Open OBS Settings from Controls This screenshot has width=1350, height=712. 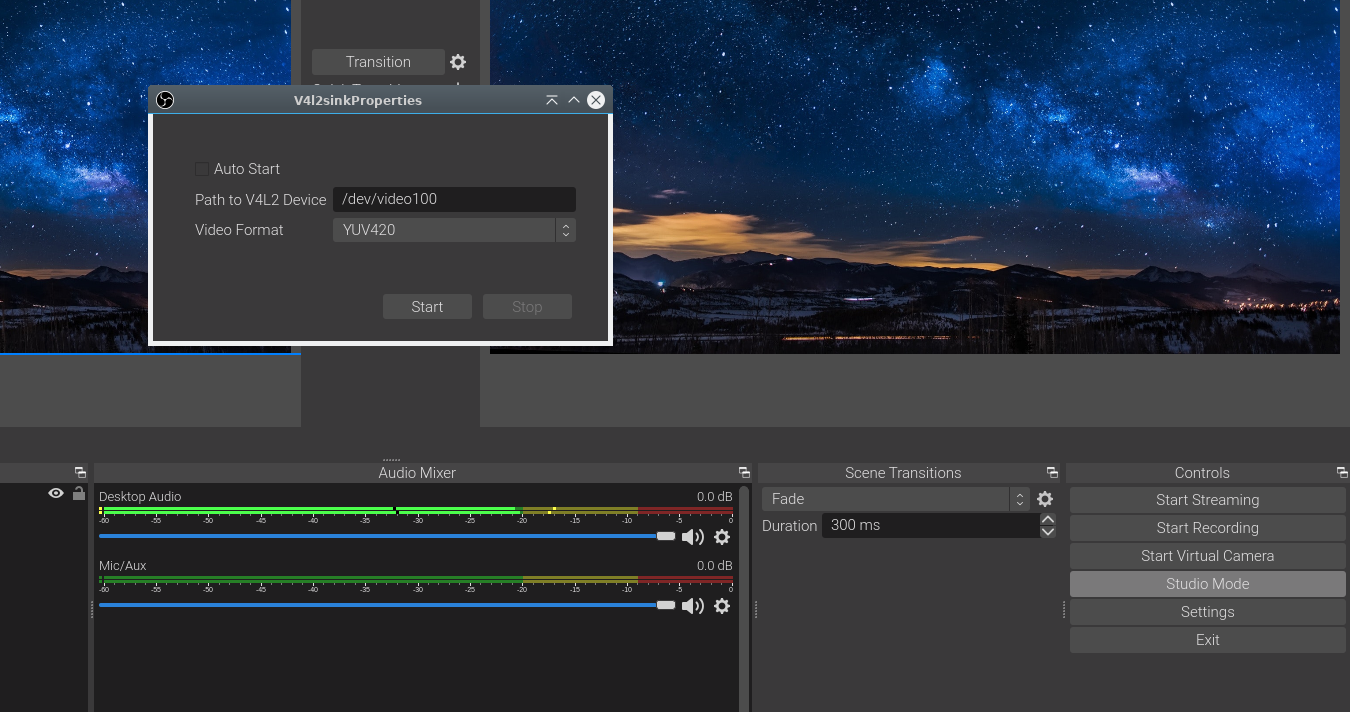(1208, 612)
